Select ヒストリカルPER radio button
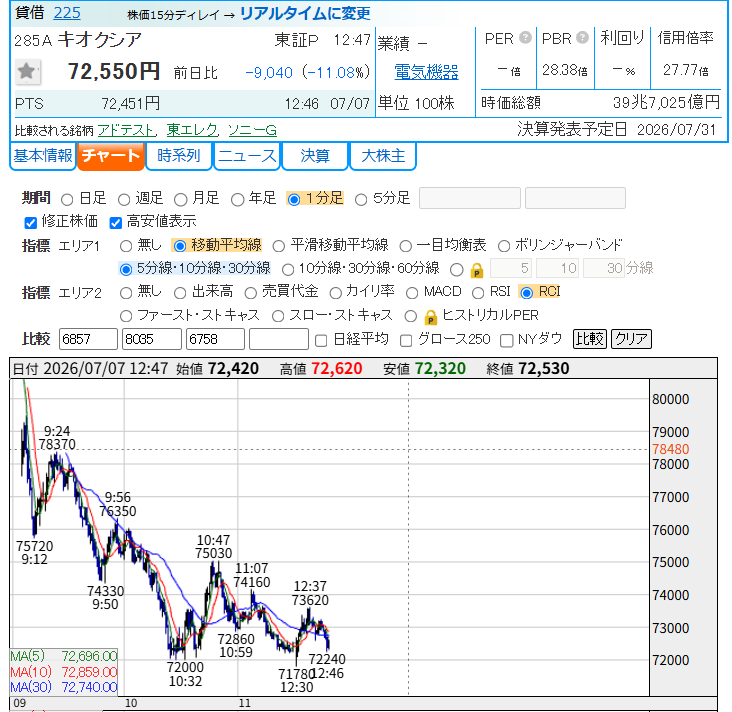732x712 pixels. pyautogui.click(x=411, y=317)
